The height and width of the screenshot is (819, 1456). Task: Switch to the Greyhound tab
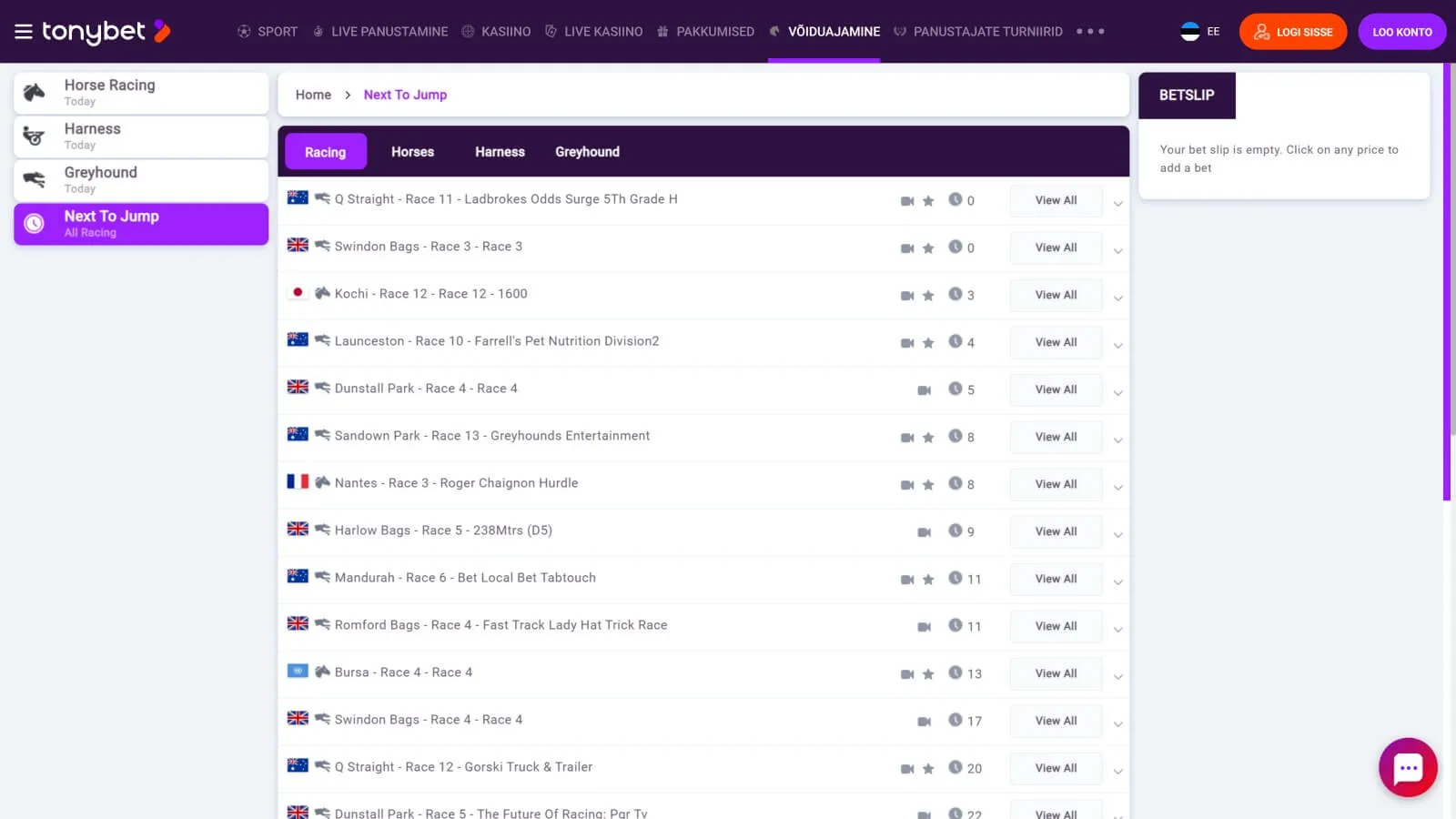pyautogui.click(x=587, y=152)
